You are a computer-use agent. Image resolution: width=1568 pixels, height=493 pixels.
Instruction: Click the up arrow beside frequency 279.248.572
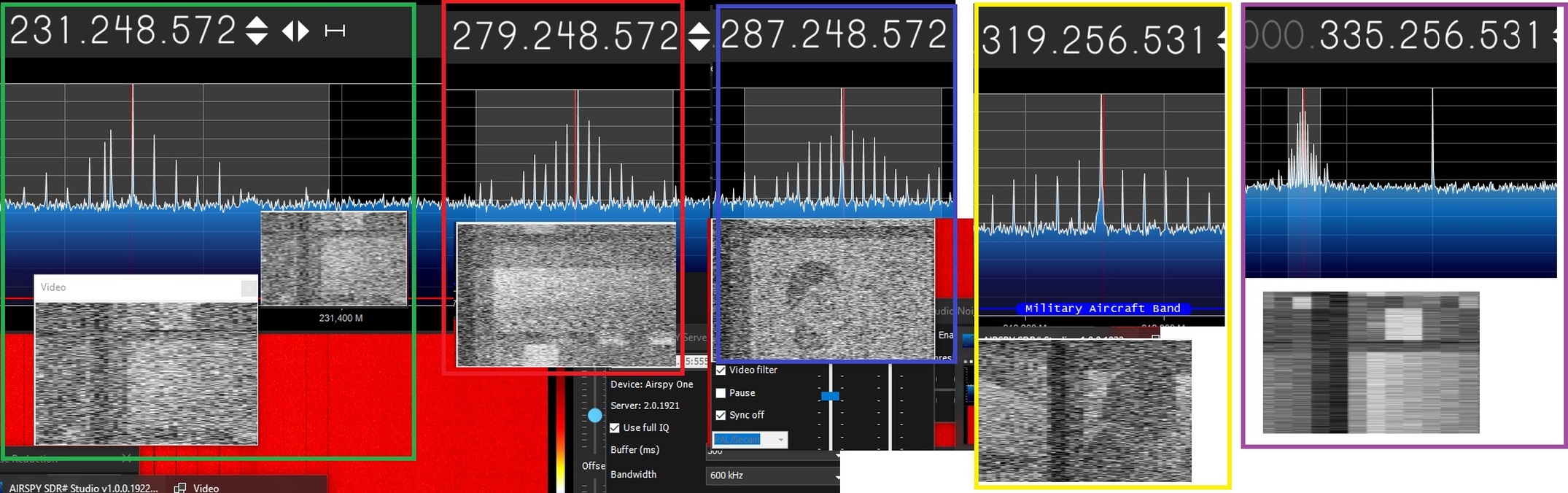coord(699,29)
